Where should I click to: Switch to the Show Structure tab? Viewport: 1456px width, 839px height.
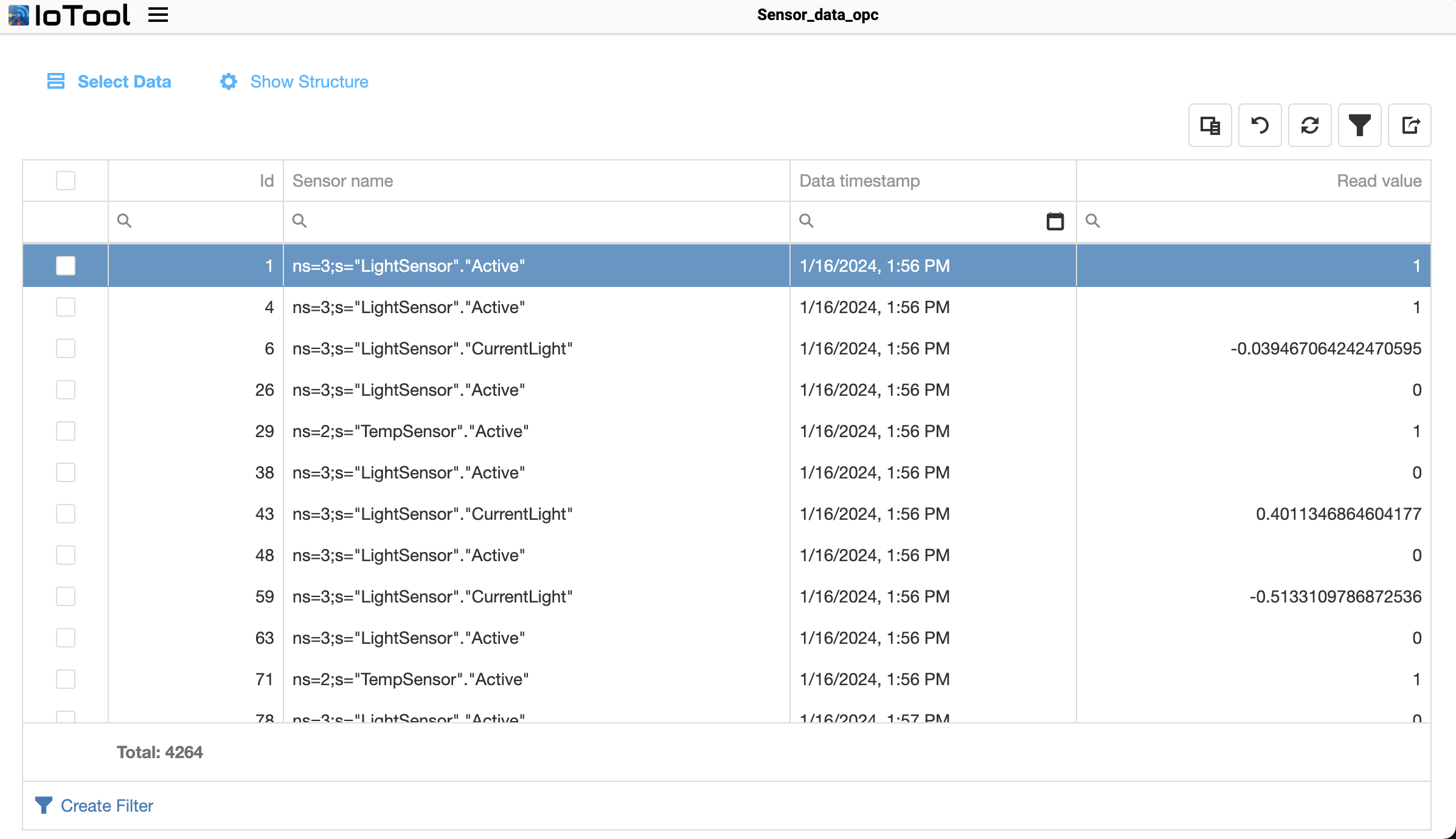[x=294, y=81]
